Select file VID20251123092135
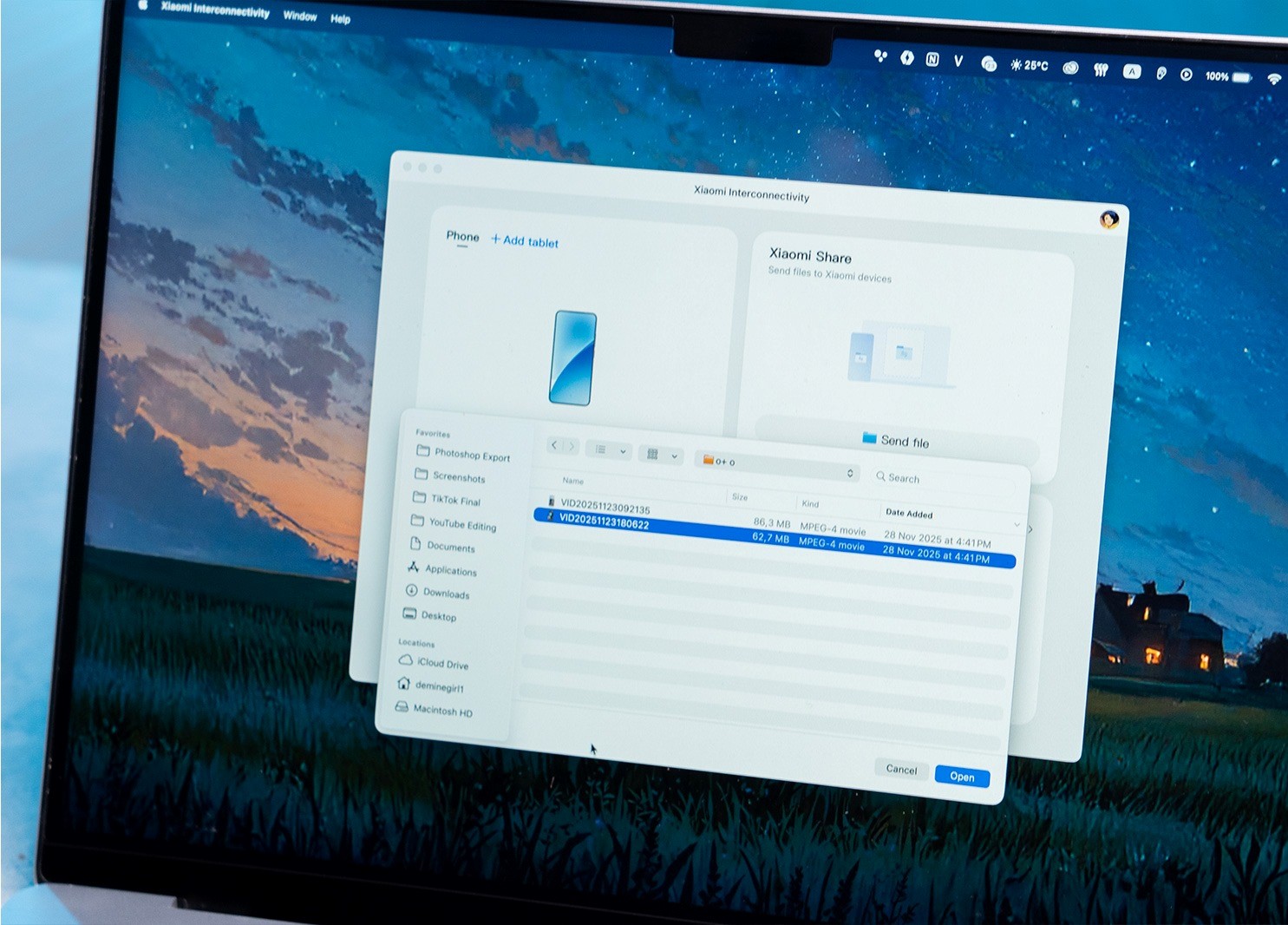The image size is (1288, 925). click(x=605, y=508)
